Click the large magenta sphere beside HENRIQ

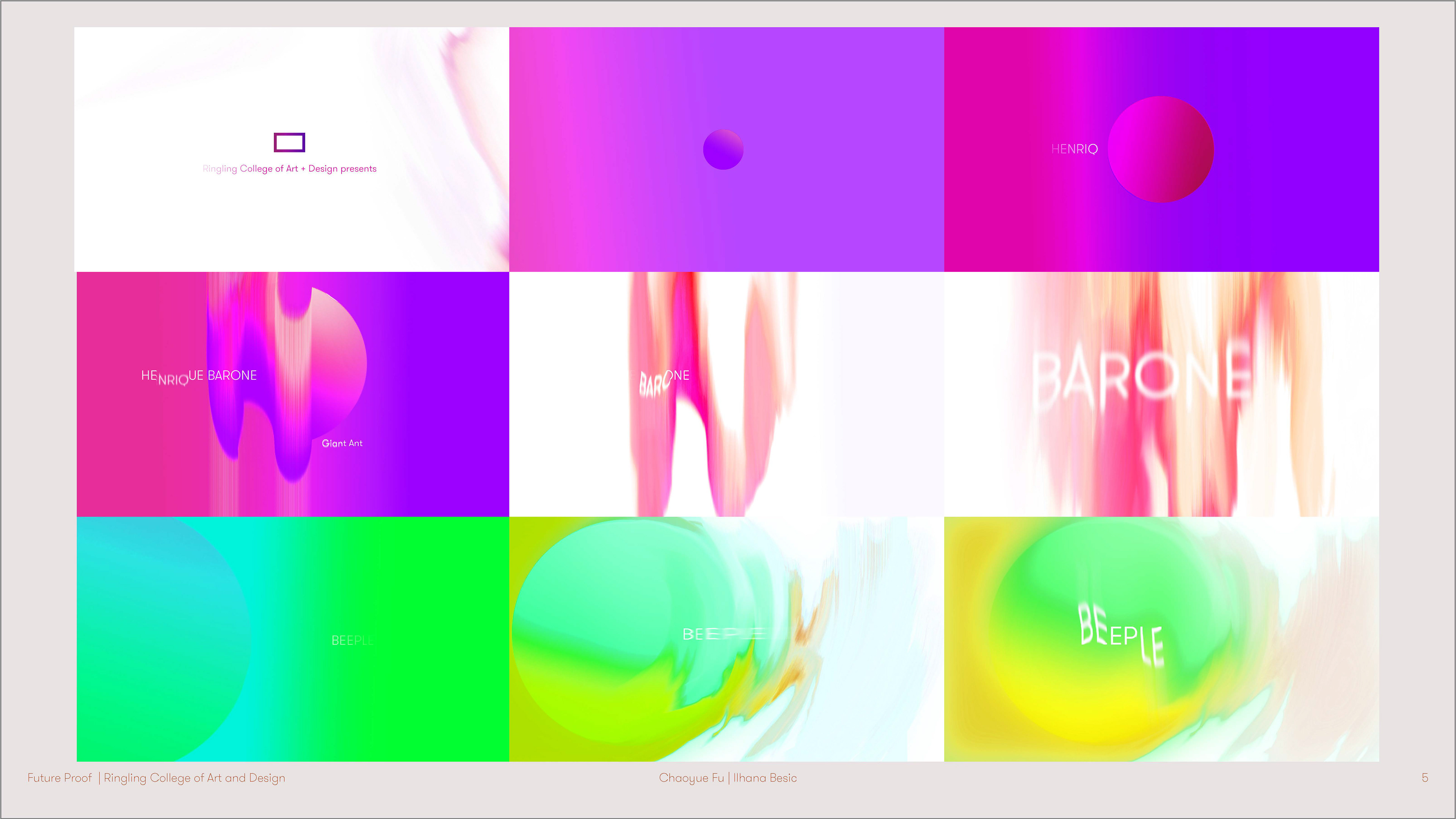point(1160,149)
